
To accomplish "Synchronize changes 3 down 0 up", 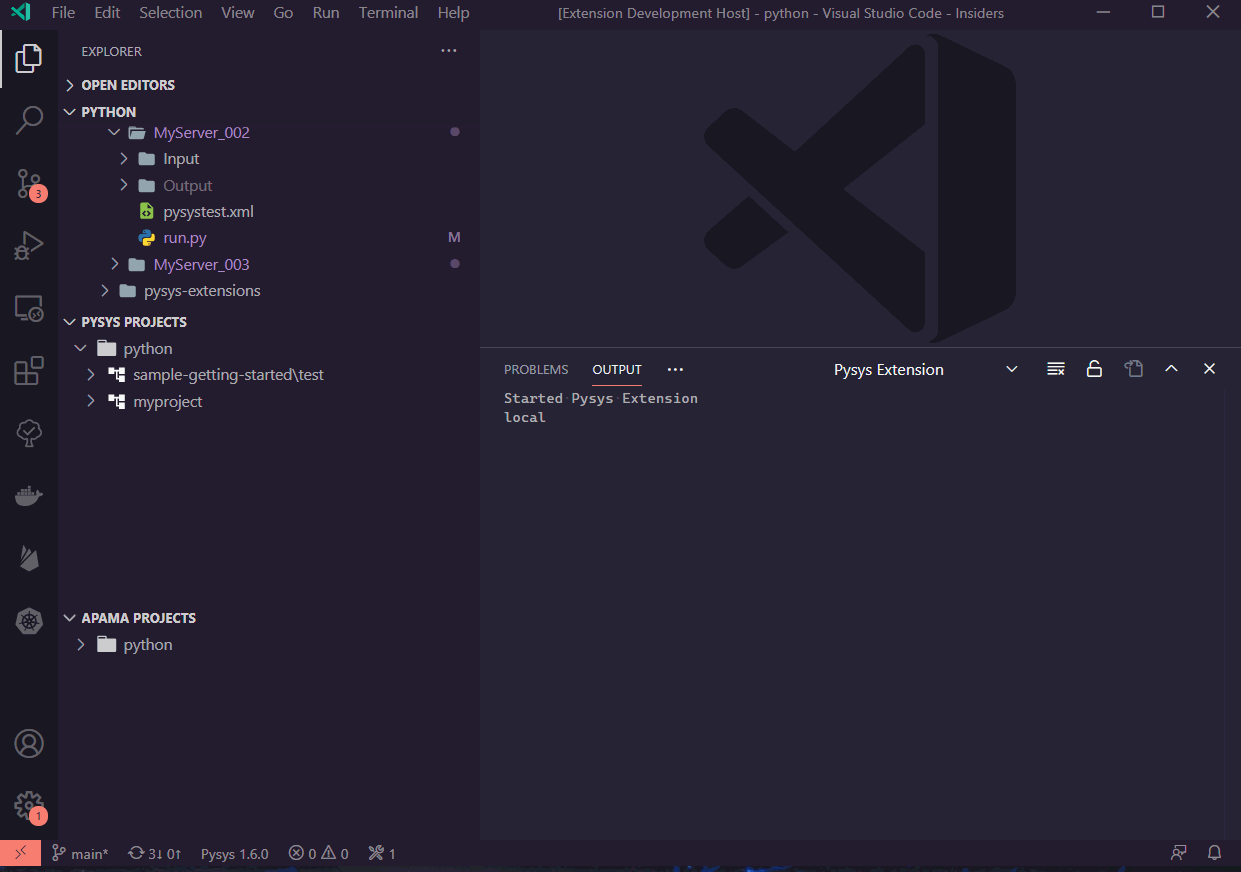I will [x=155, y=853].
